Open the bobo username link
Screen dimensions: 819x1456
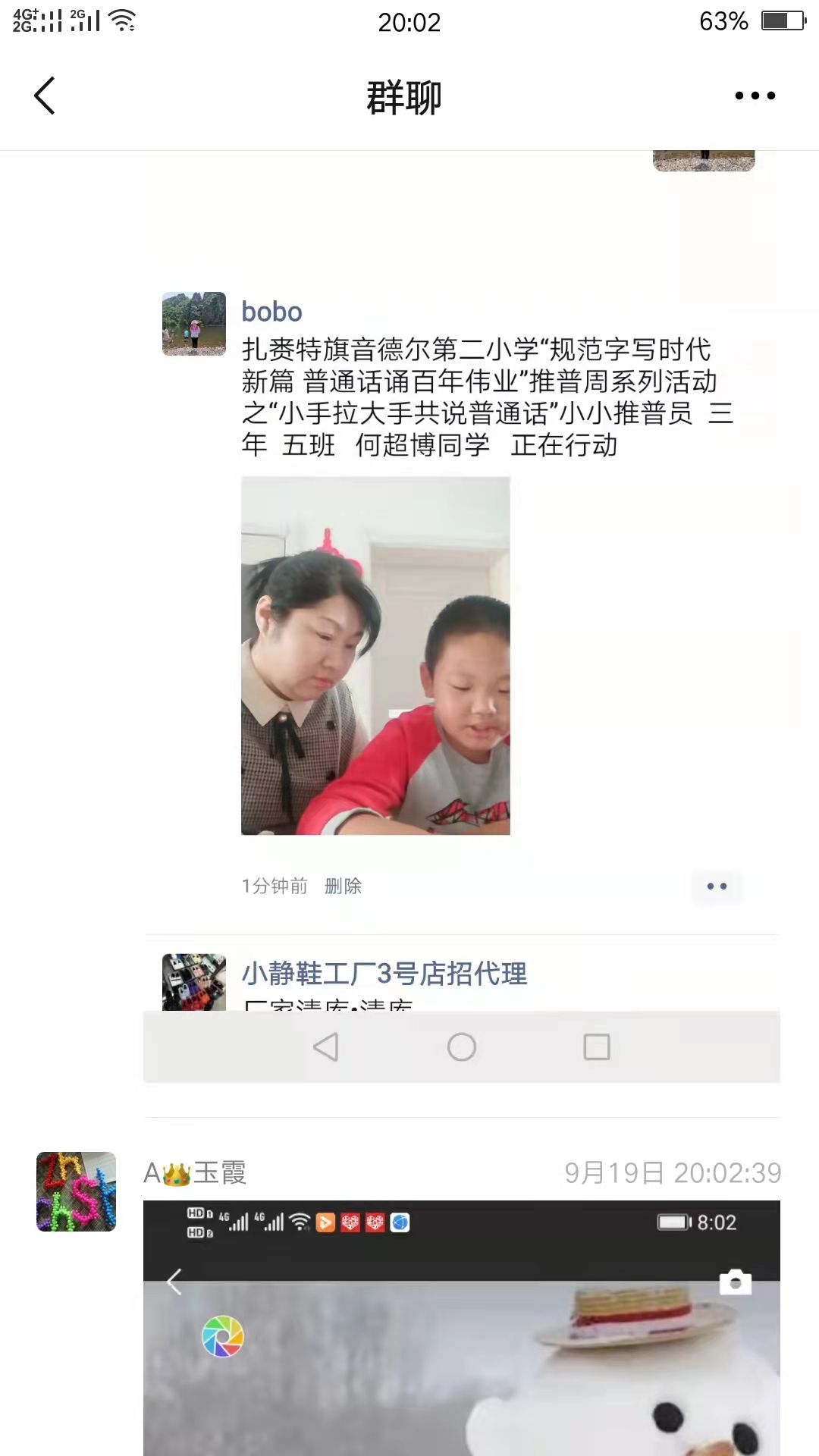point(271,312)
